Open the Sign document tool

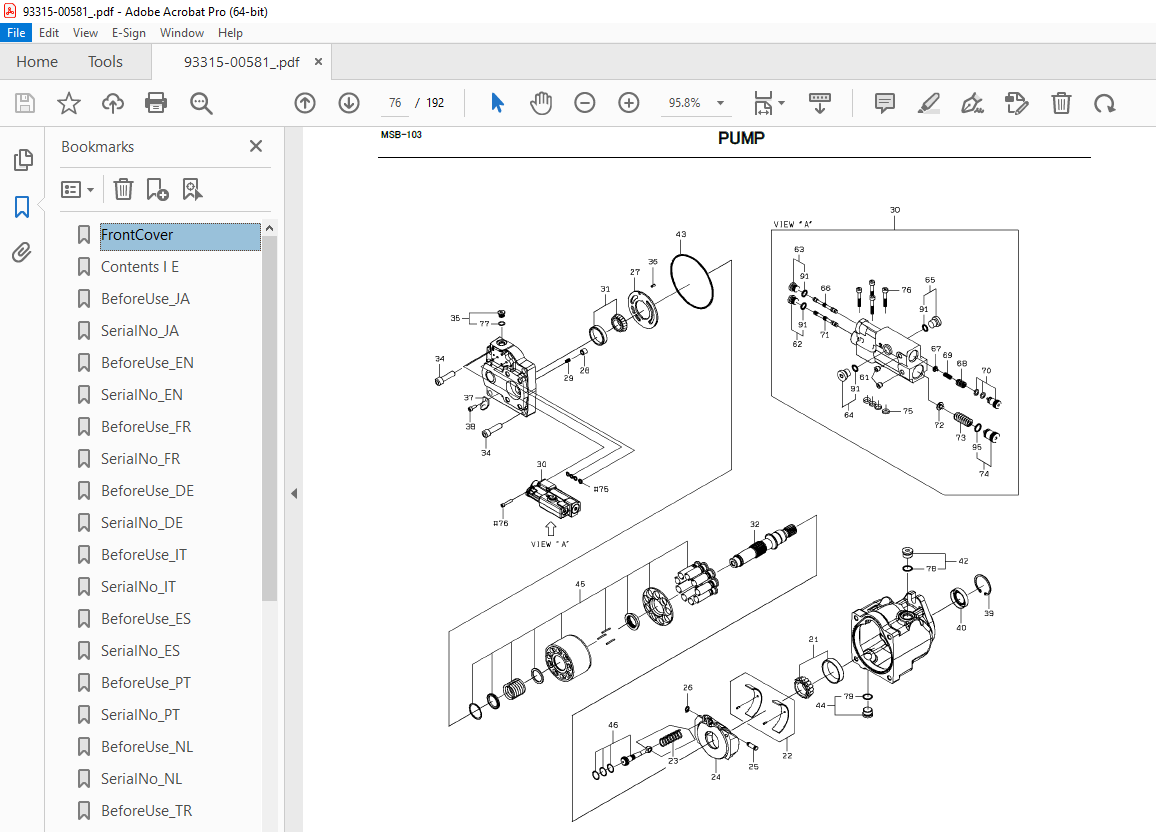click(972, 103)
